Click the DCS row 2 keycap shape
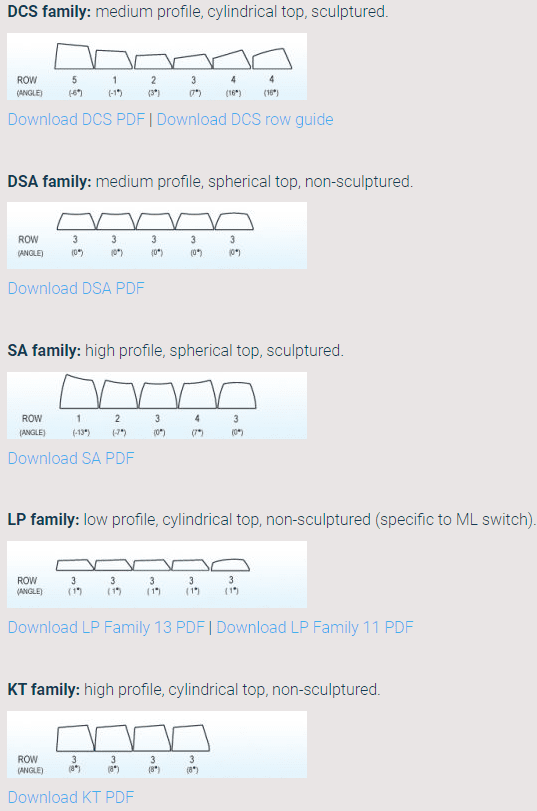537x811 pixels. click(x=153, y=62)
